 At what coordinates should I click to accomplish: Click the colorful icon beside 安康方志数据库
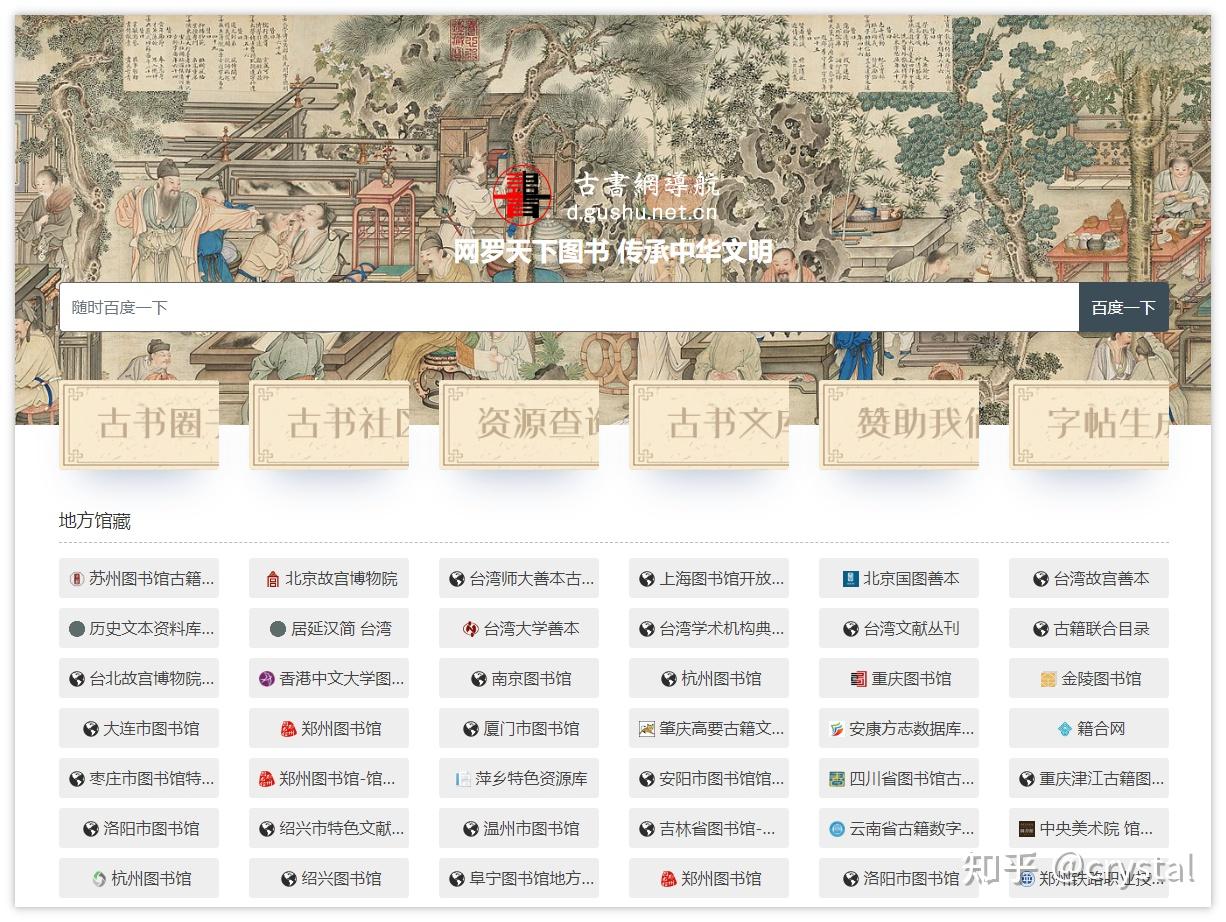point(837,729)
